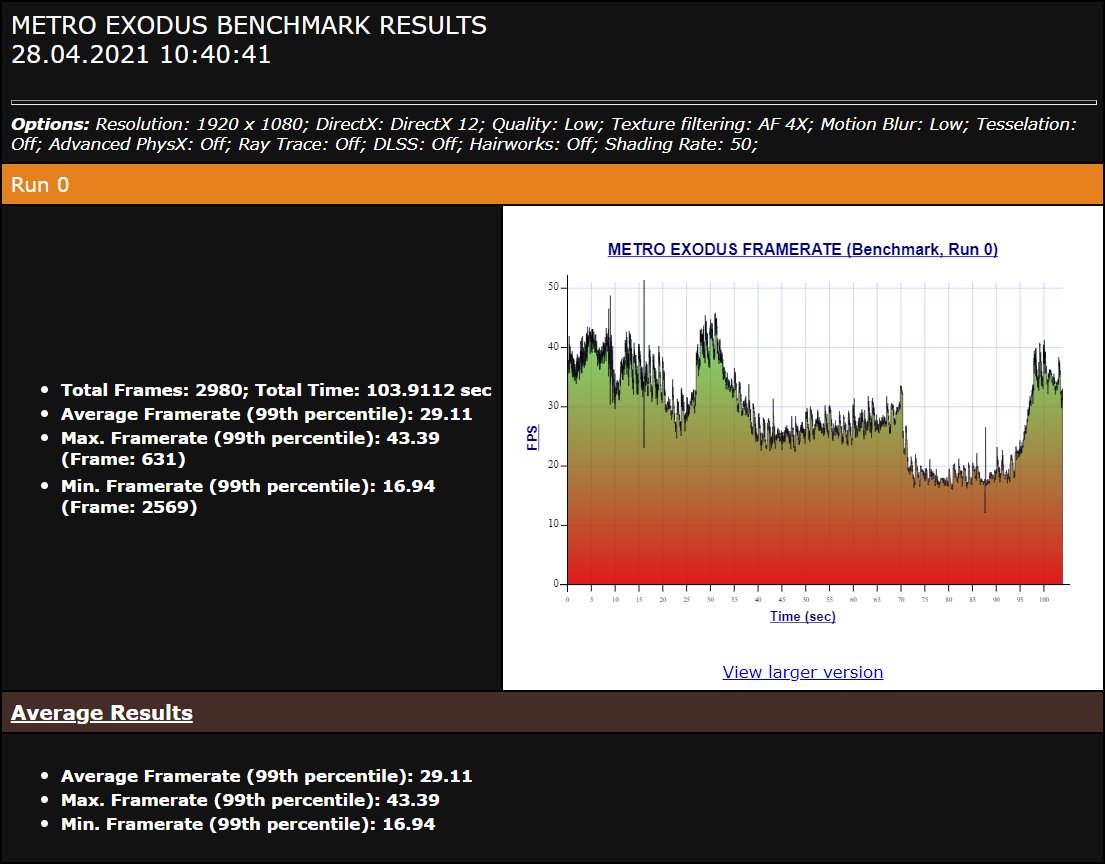Click Average Results Average Framerate 29.11

(266, 776)
